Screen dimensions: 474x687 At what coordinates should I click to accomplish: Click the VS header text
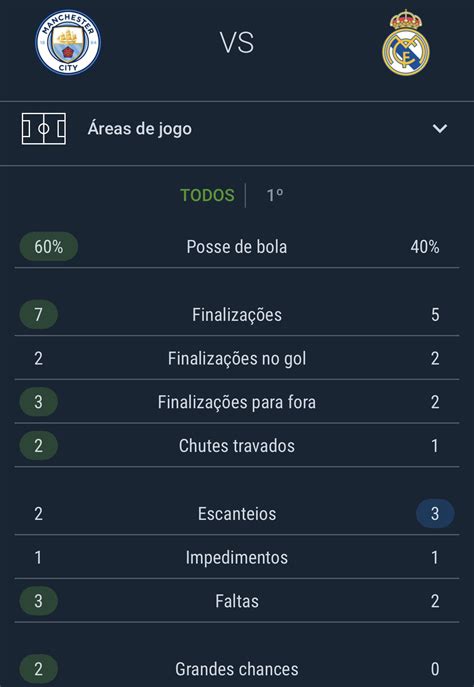237,43
